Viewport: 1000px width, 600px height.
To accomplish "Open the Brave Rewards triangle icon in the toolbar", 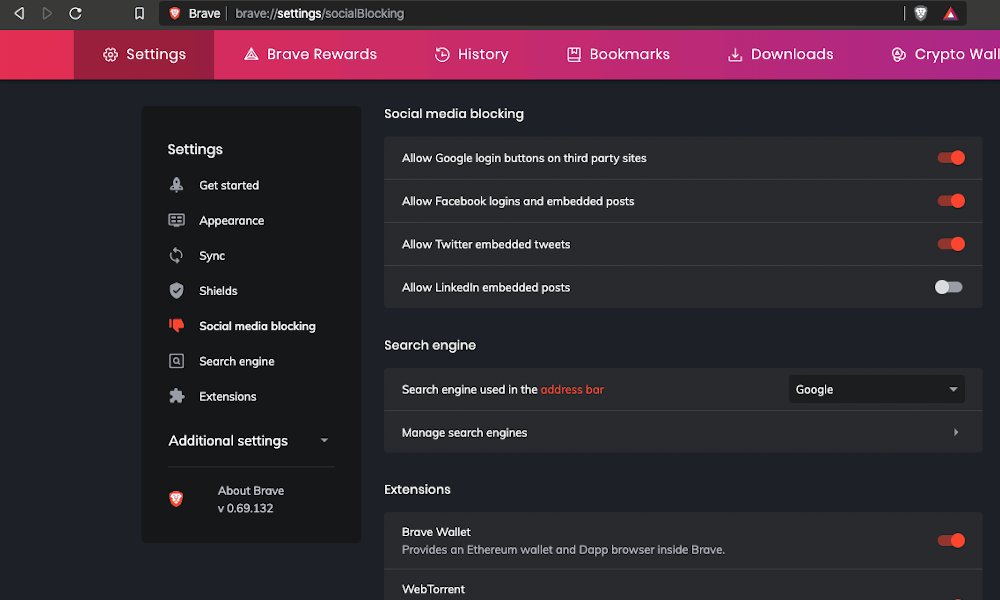I will 950,13.
